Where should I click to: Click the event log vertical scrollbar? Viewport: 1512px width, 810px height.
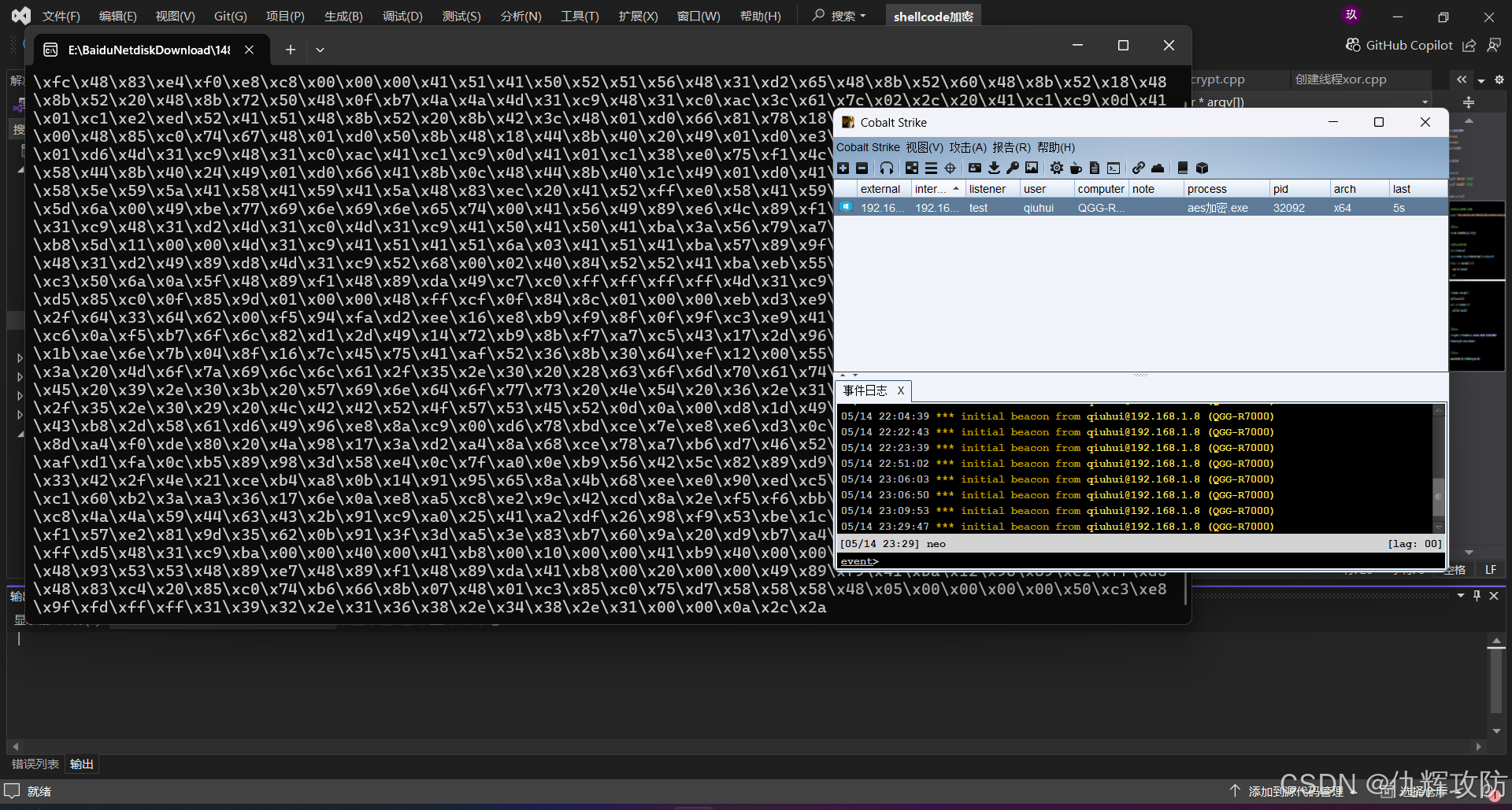[x=1439, y=468]
